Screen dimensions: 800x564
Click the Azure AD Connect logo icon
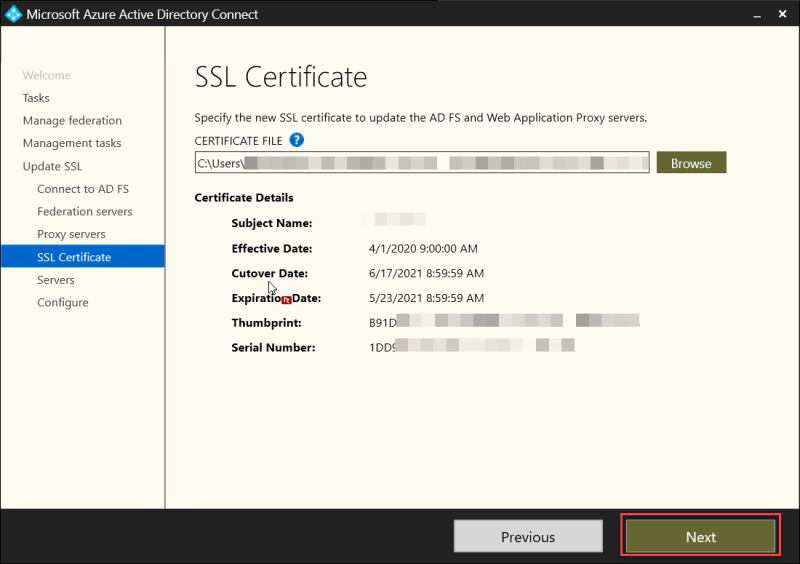(x=14, y=15)
